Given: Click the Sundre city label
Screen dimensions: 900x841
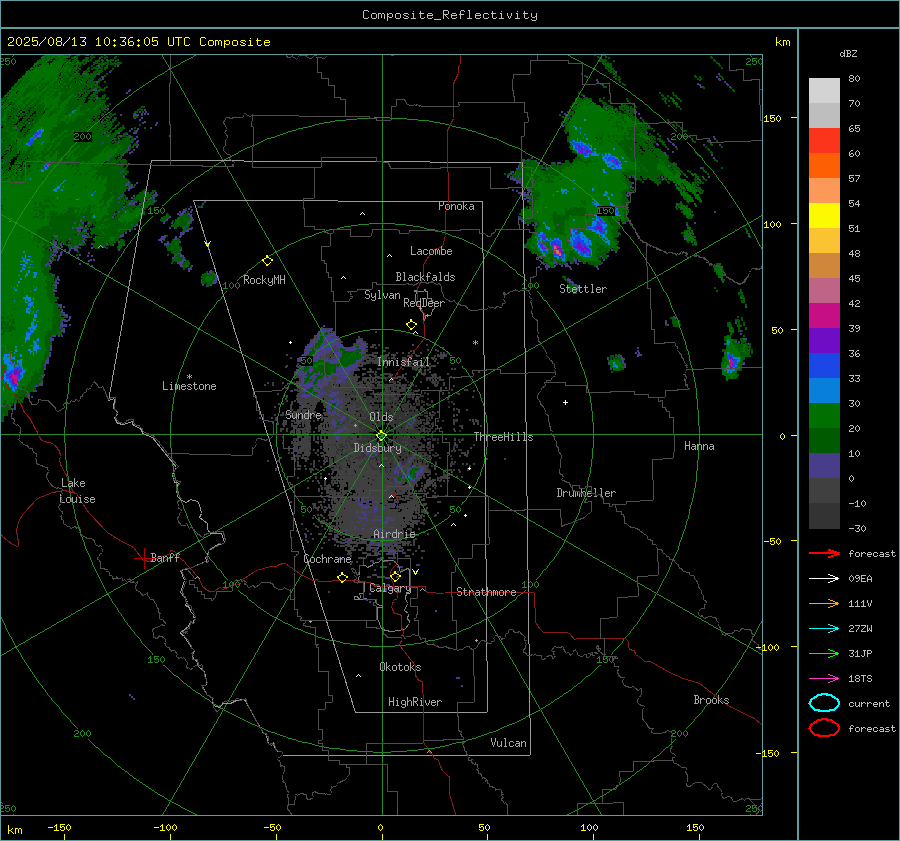Looking at the screenshot, I should (x=303, y=415).
